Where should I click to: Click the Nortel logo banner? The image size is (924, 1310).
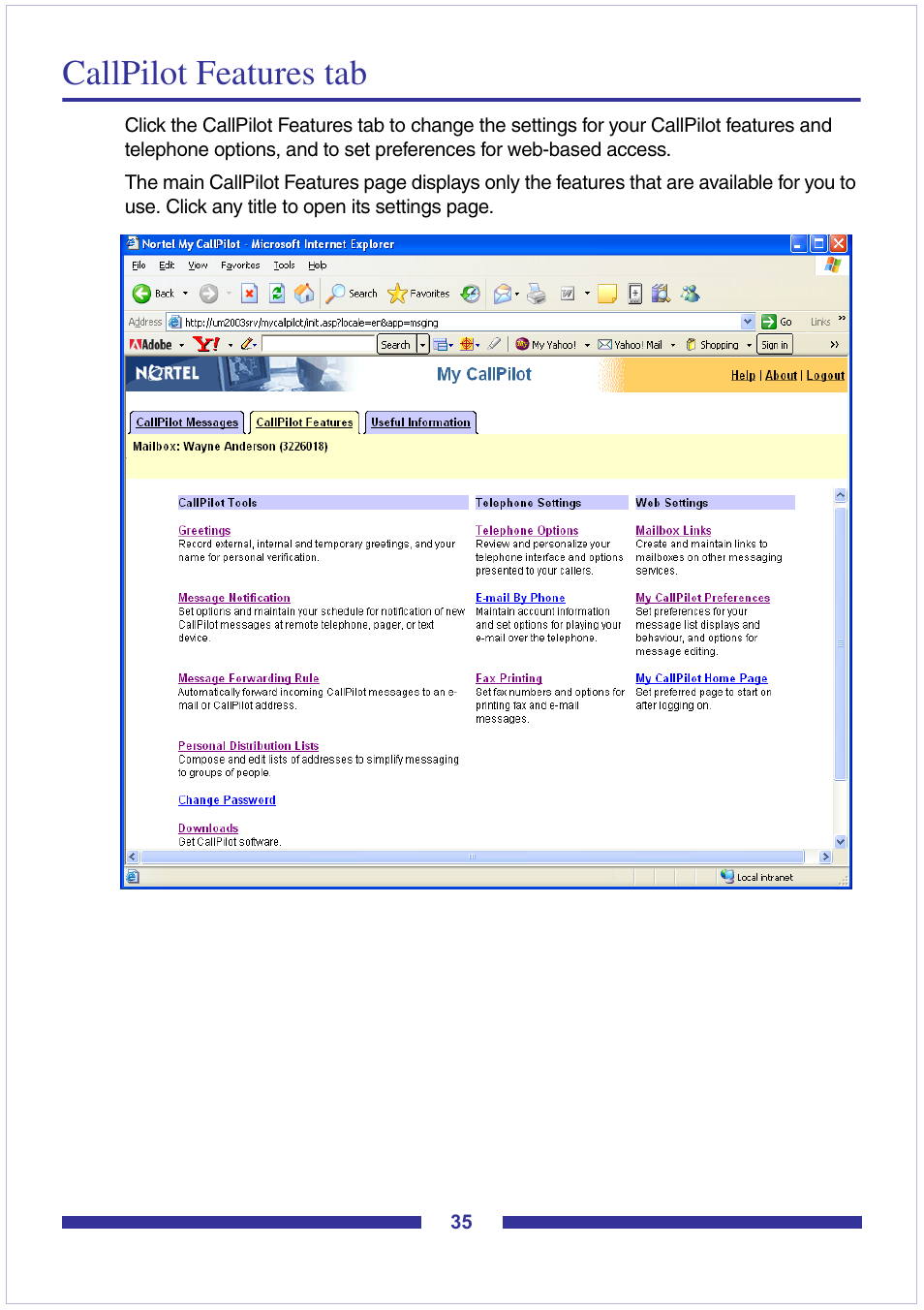168,373
